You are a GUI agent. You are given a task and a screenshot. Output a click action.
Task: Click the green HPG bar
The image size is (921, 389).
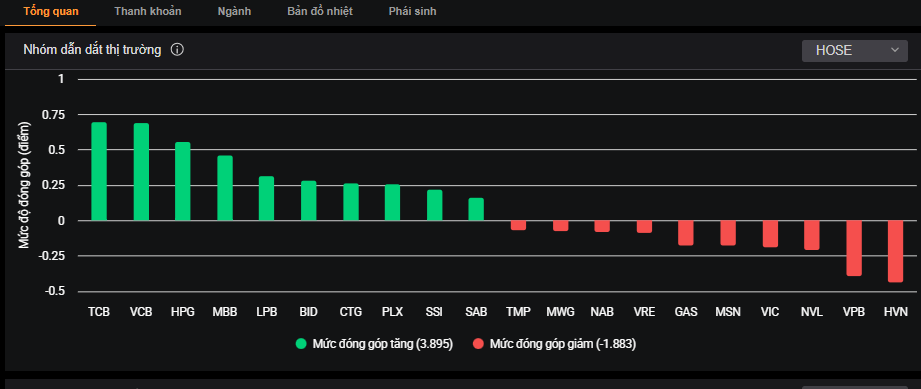pyautogui.click(x=183, y=182)
